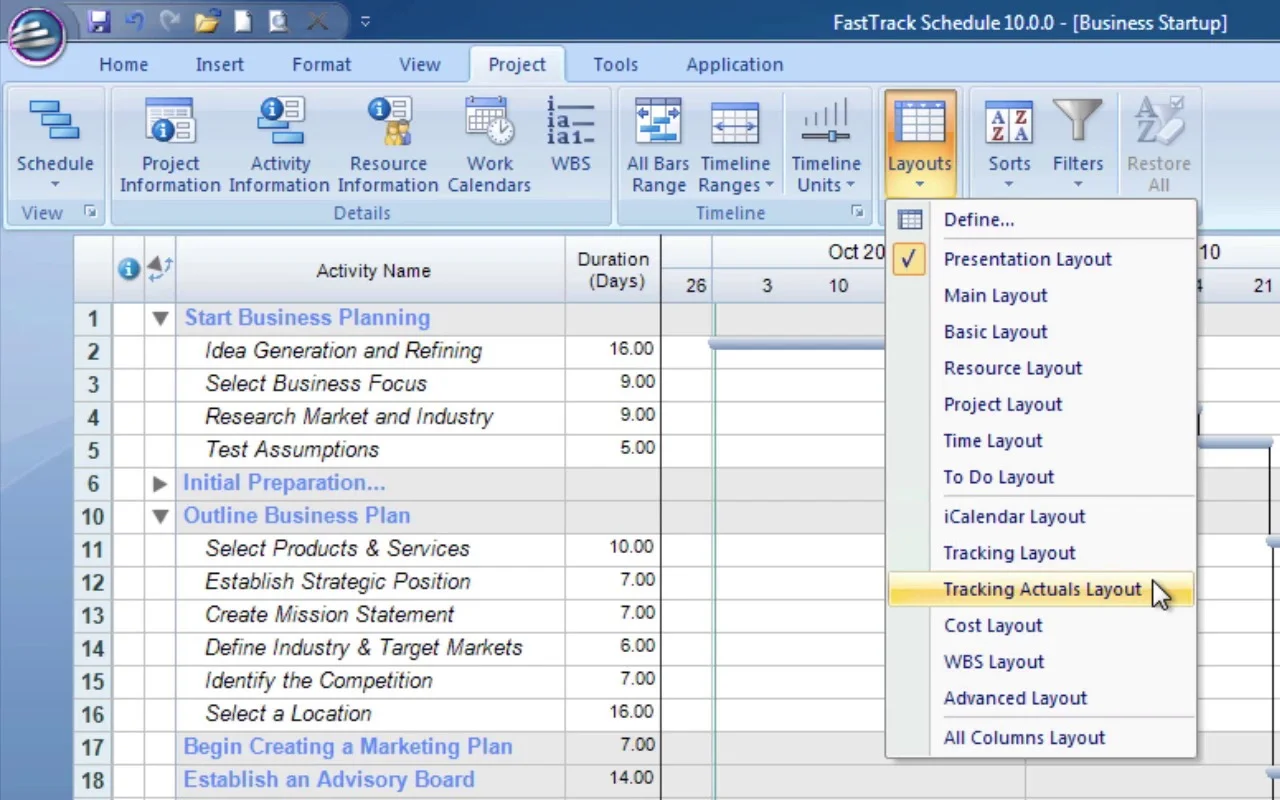The width and height of the screenshot is (1280, 800).
Task: Click the Begin Creating a Marketing Plan activity
Action: coord(347,747)
